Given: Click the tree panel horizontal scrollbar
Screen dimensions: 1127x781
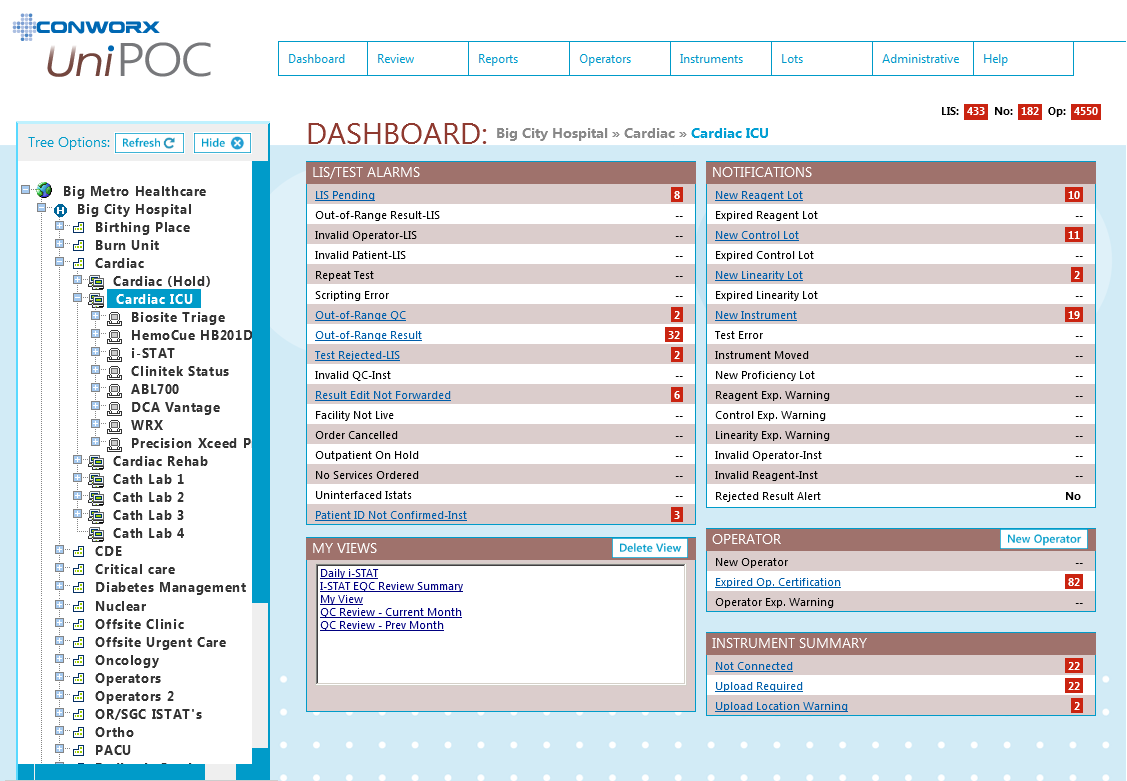Looking at the screenshot, I should pos(134,772).
